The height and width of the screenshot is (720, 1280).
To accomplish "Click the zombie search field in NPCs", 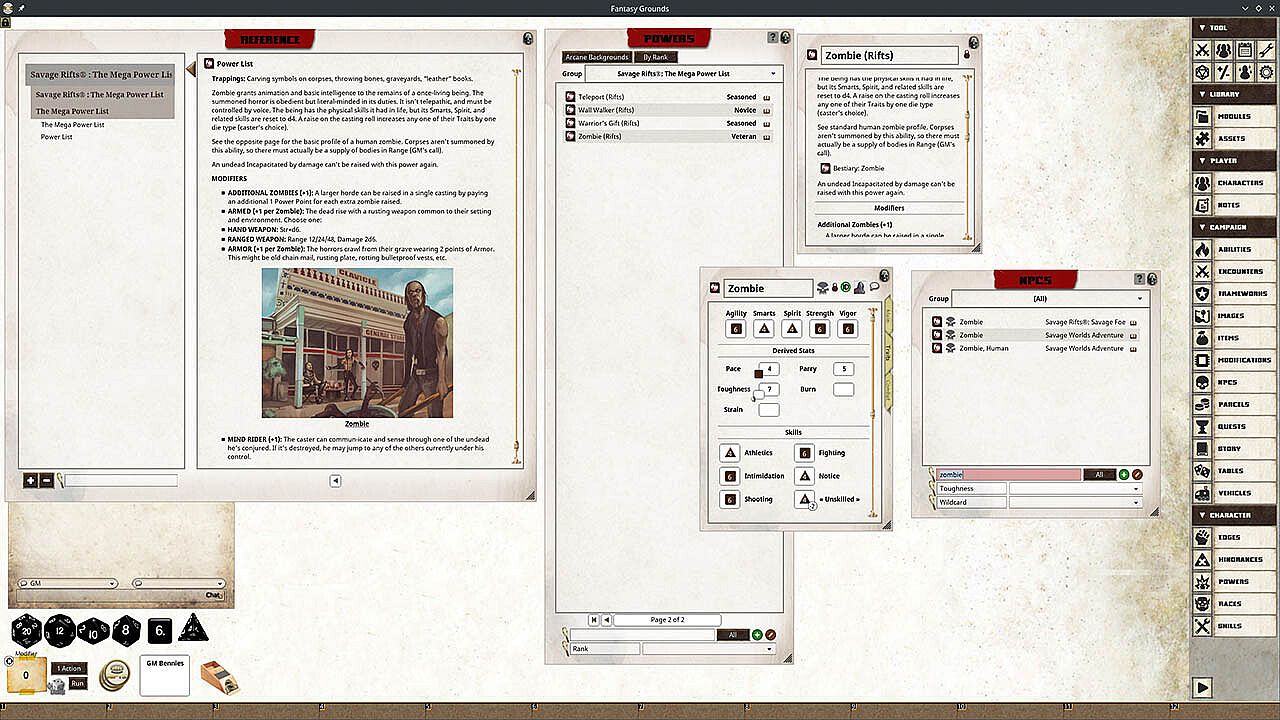I will [x=1008, y=475].
